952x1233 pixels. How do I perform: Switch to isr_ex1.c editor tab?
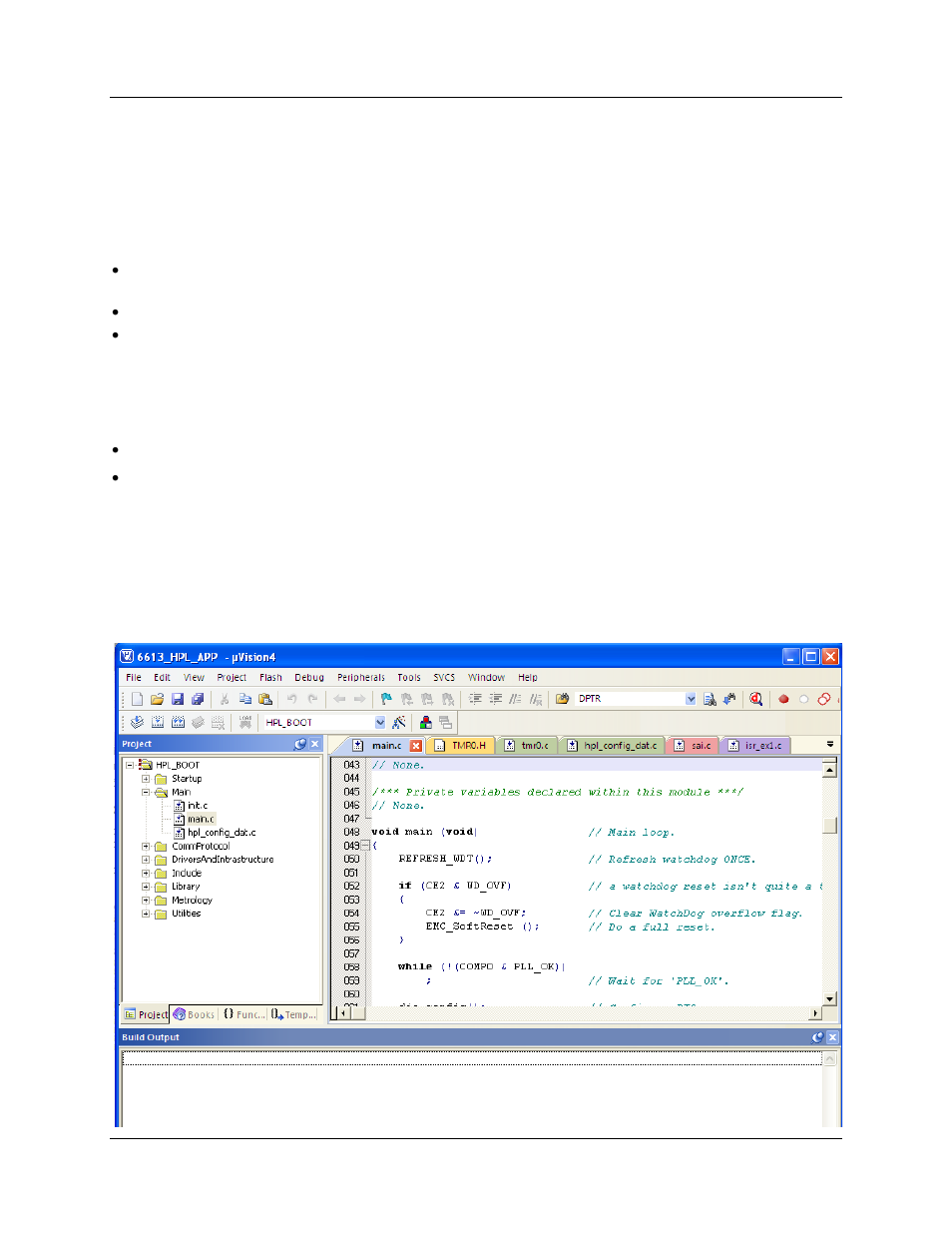coord(755,746)
